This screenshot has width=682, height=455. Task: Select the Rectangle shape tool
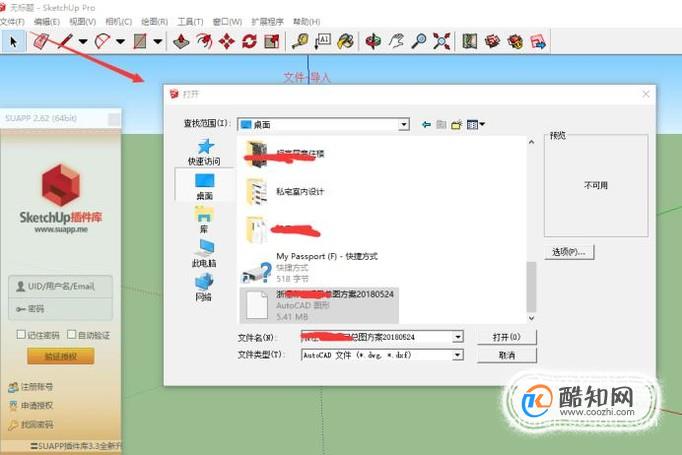140,42
